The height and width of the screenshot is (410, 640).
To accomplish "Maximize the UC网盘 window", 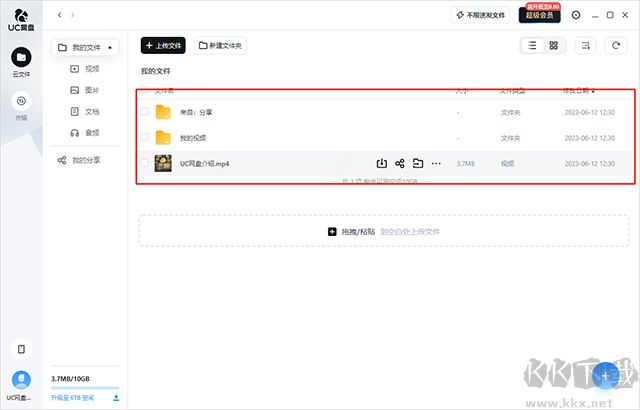I will tap(610, 15).
